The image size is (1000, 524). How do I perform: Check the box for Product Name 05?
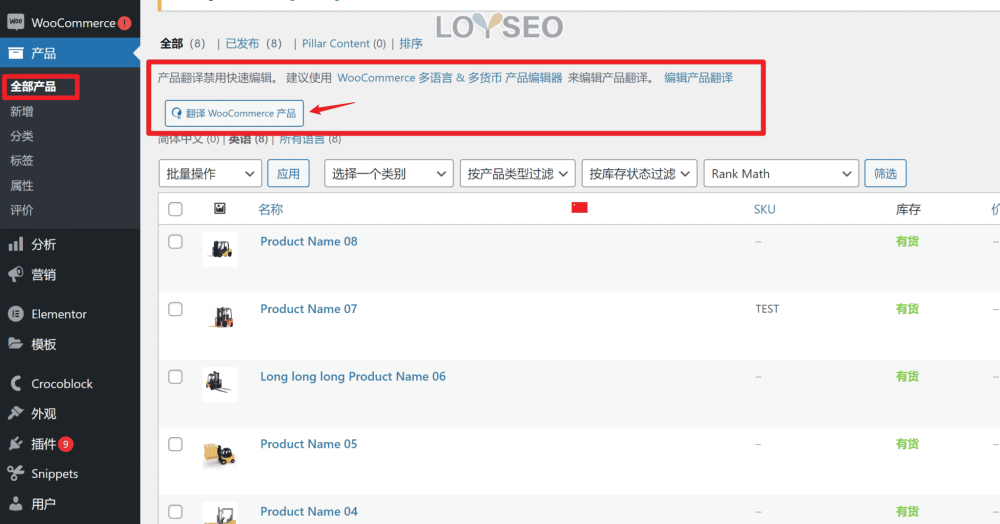point(175,444)
